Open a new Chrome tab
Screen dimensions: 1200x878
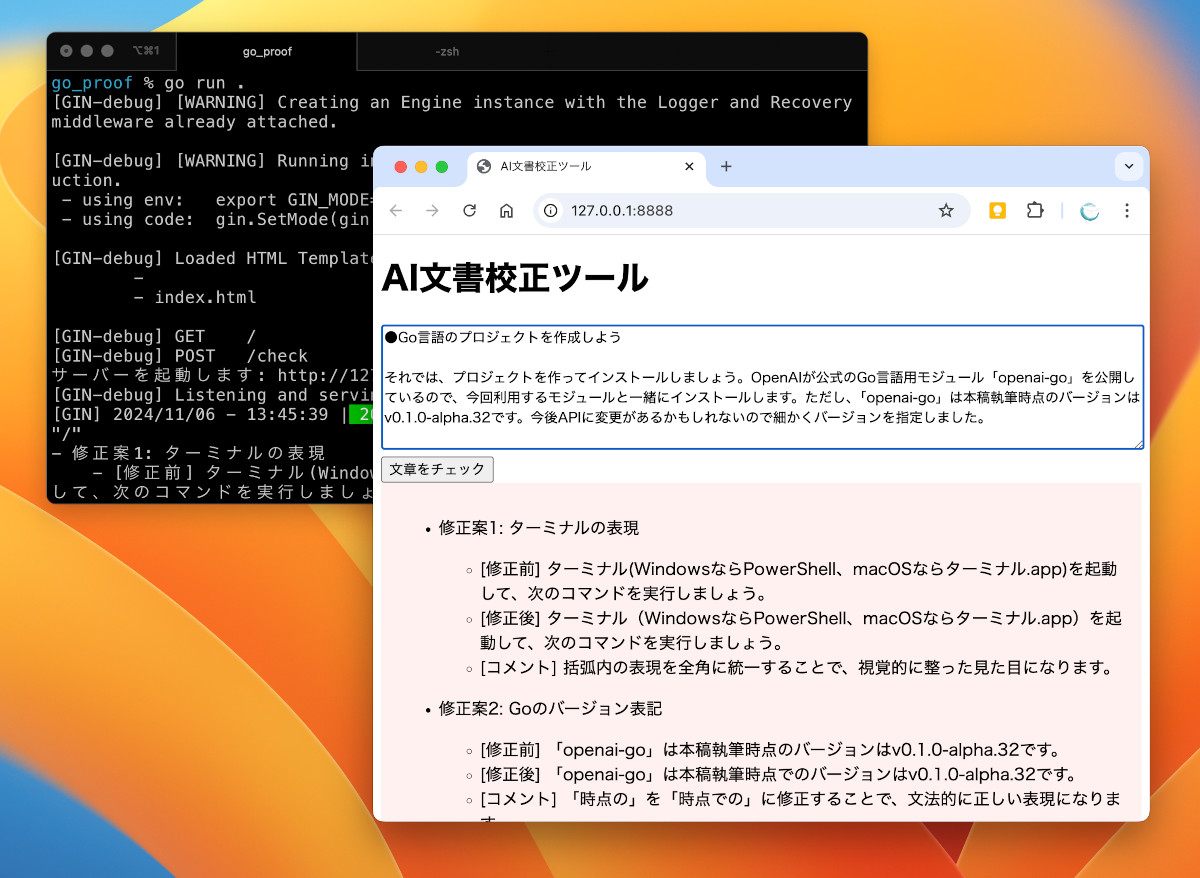tap(726, 167)
